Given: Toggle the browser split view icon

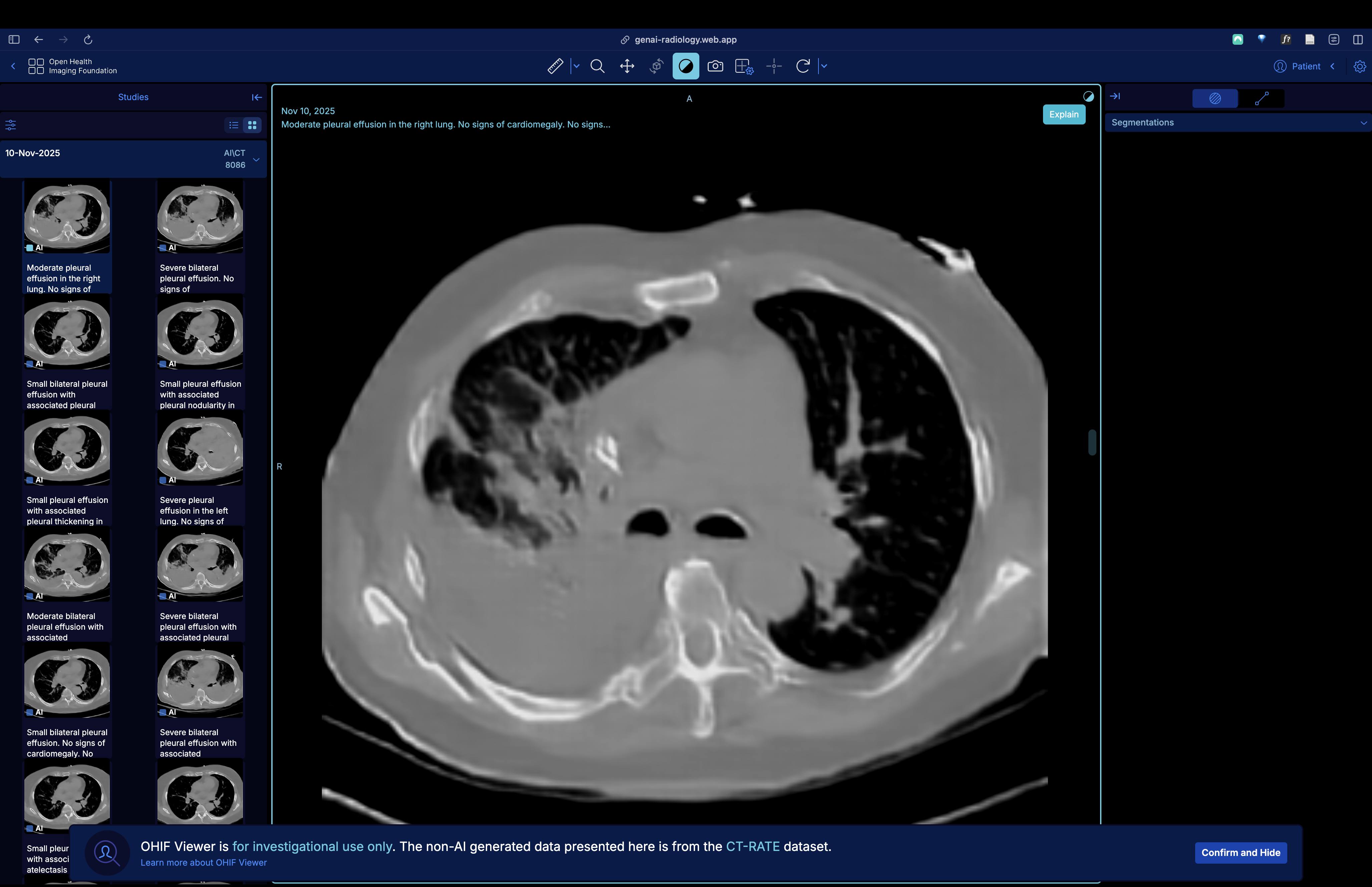Looking at the screenshot, I should coord(1358,39).
